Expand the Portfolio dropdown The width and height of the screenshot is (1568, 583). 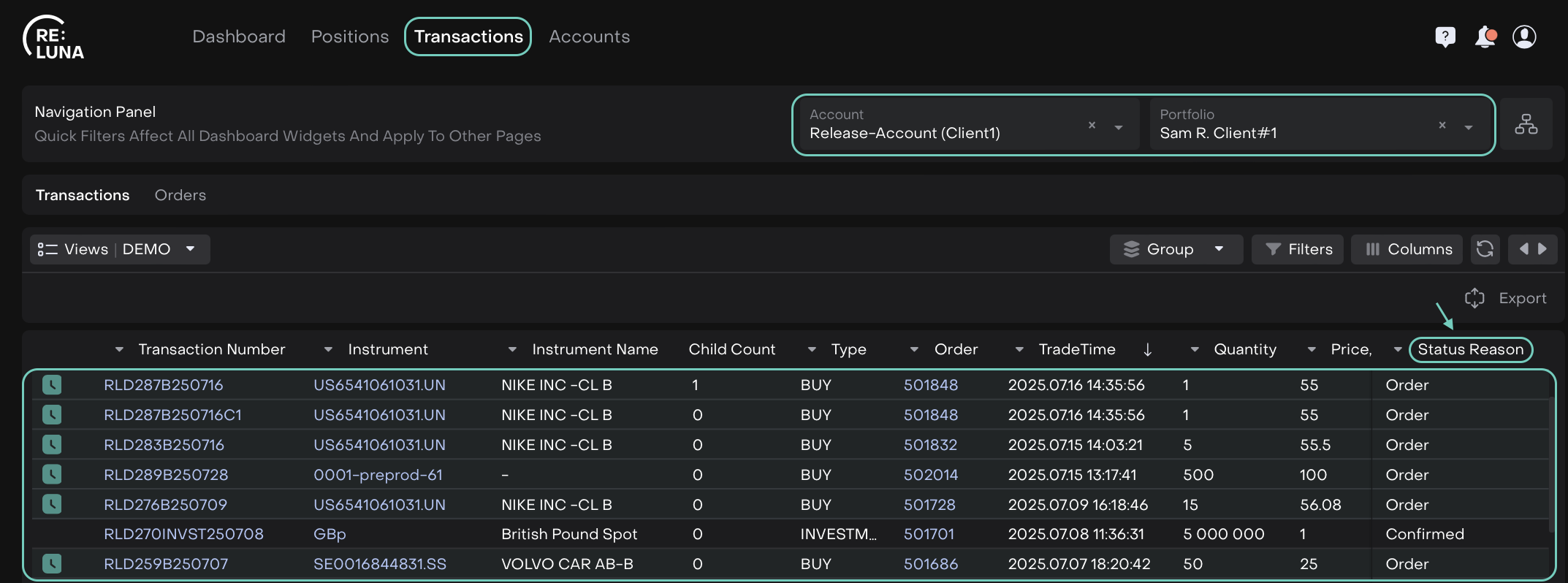pos(1468,127)
